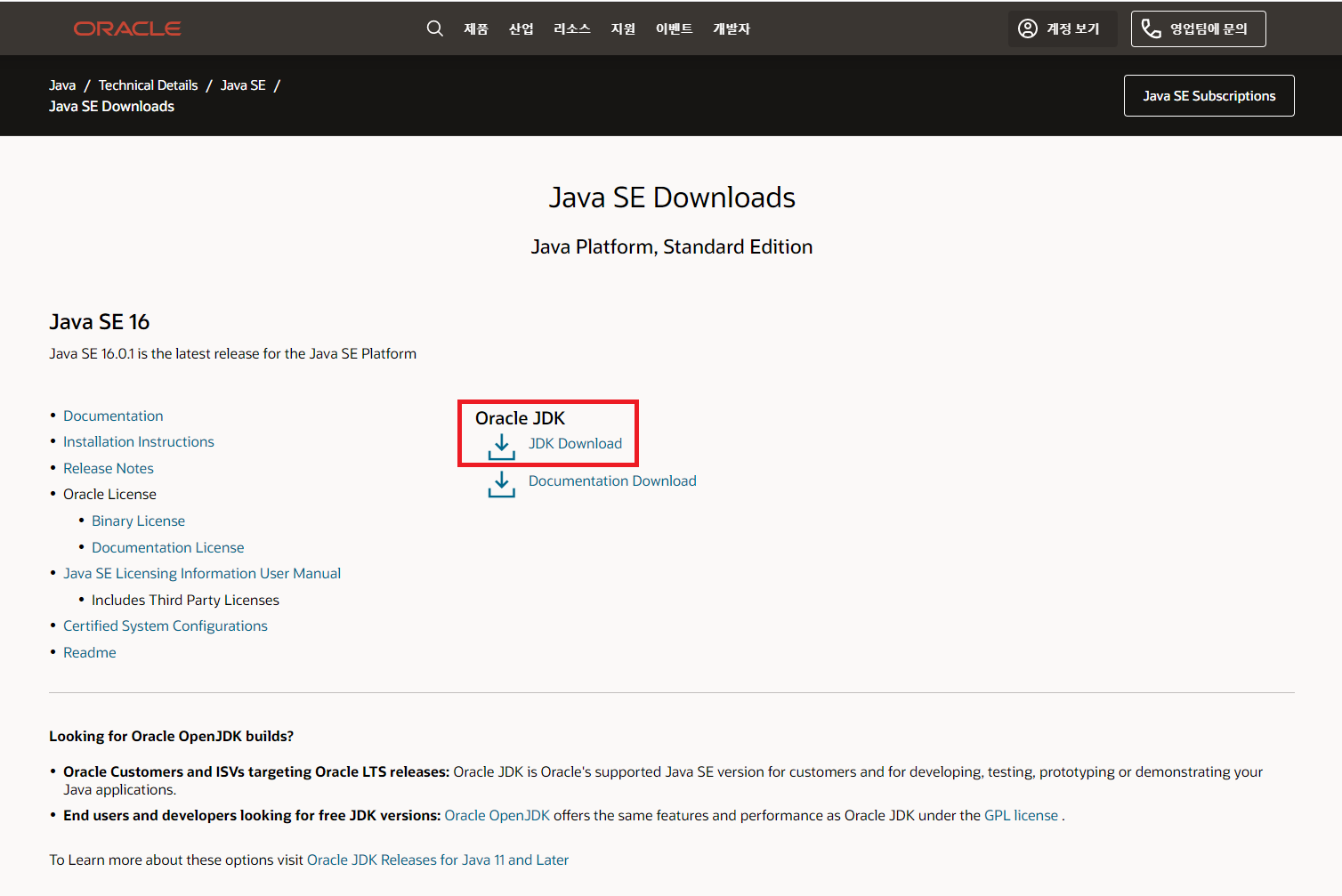Open Release Notes link

(109, 468)
